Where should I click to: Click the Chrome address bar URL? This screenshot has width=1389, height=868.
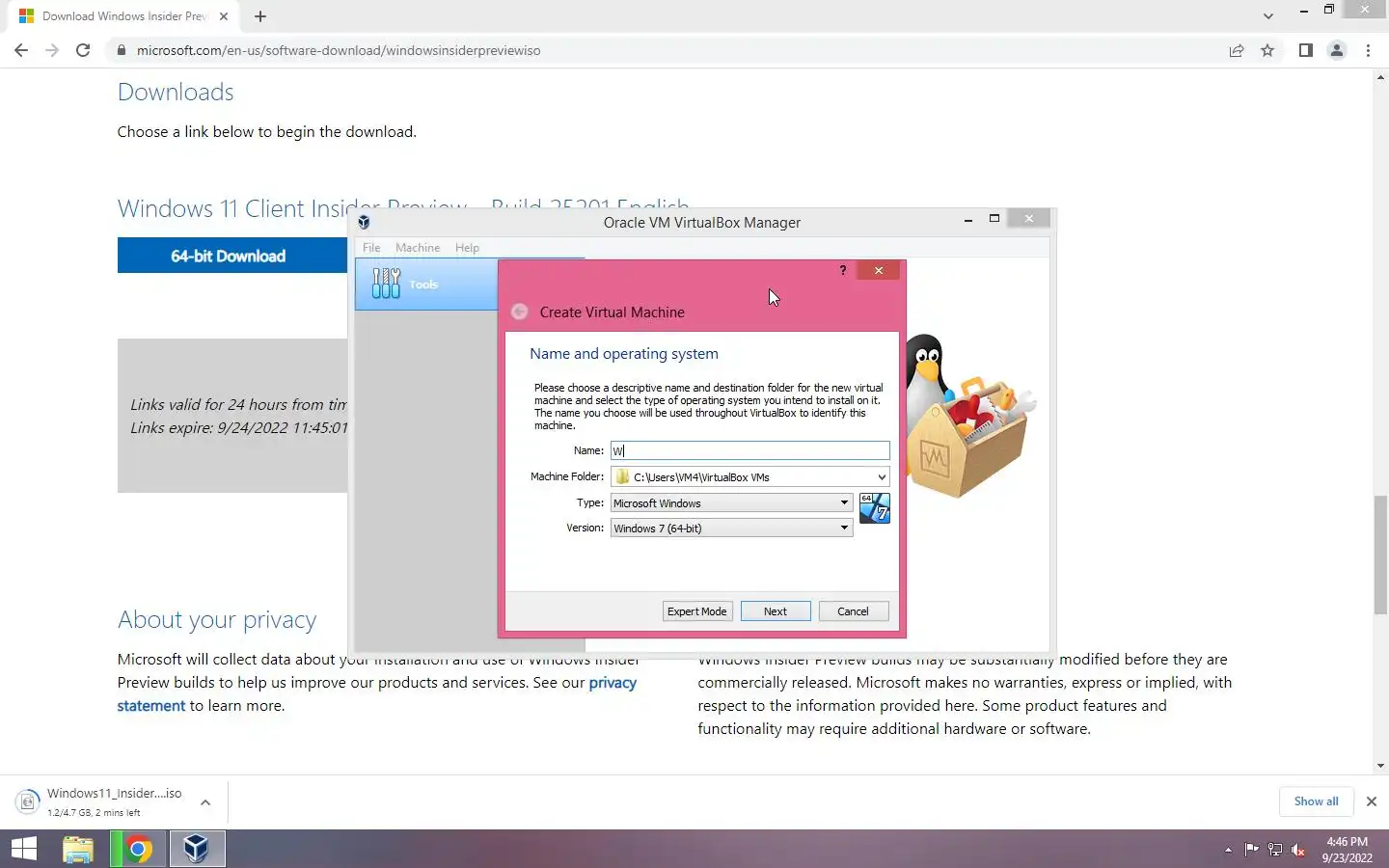pos(339,50)
